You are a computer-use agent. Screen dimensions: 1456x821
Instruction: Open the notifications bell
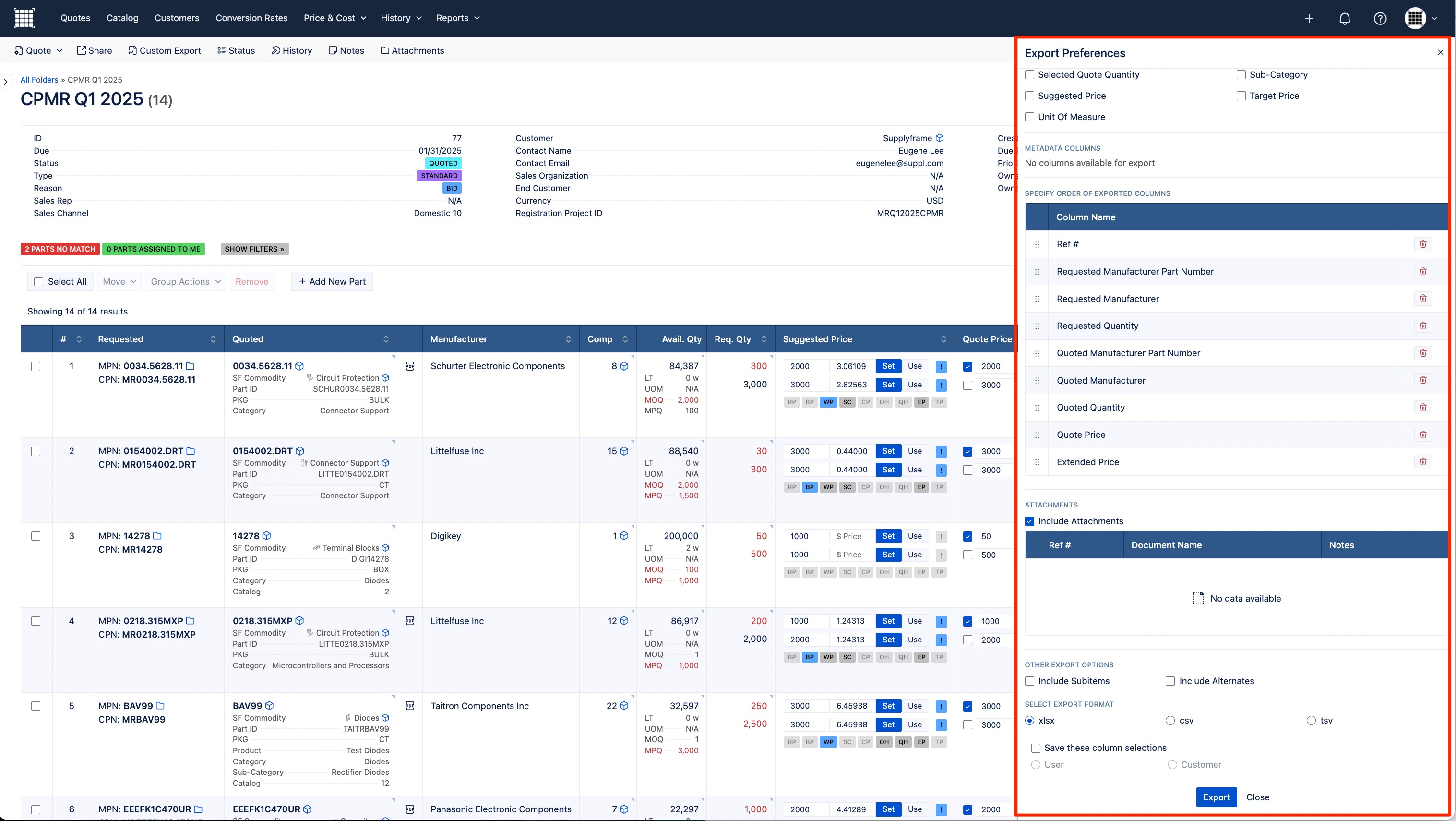[x=1345, y=18]
